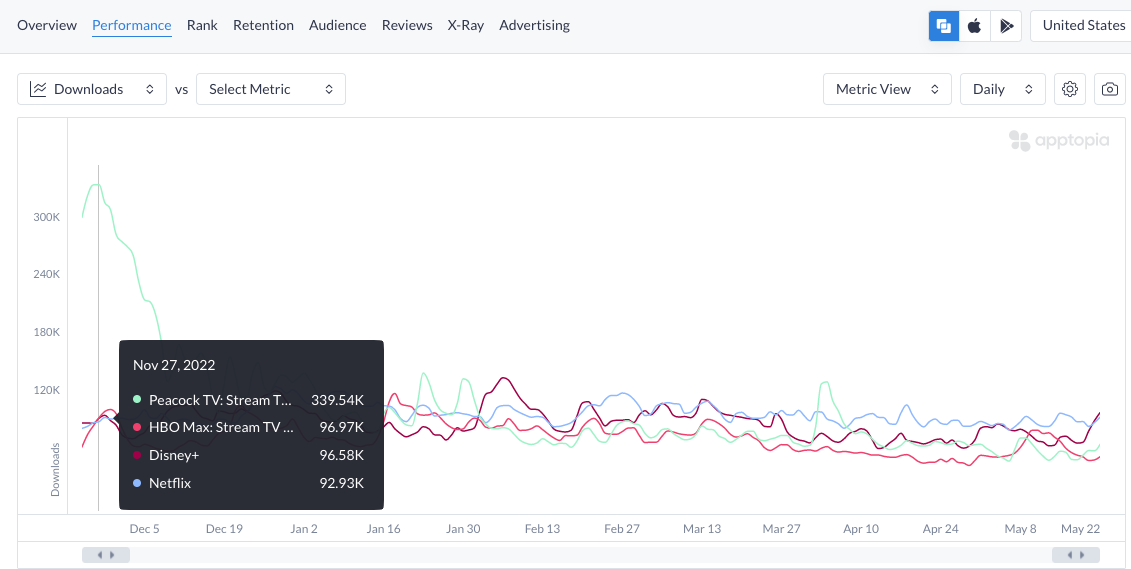Click the Peacock TV entry in tooltip
Screen dimensions: 1131x569
pyautogui.click(x=220, y=400)
